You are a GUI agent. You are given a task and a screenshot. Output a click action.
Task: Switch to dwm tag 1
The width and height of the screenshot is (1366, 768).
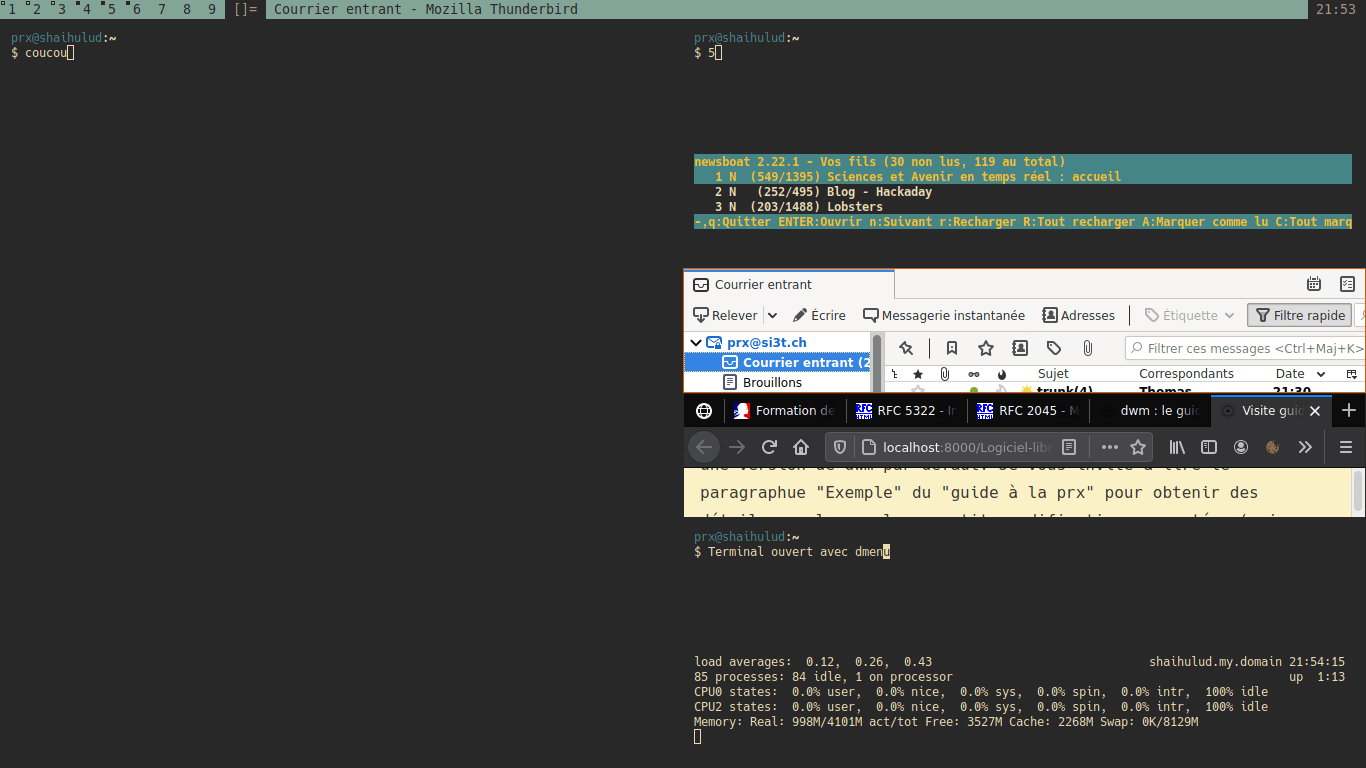(10, 9)
